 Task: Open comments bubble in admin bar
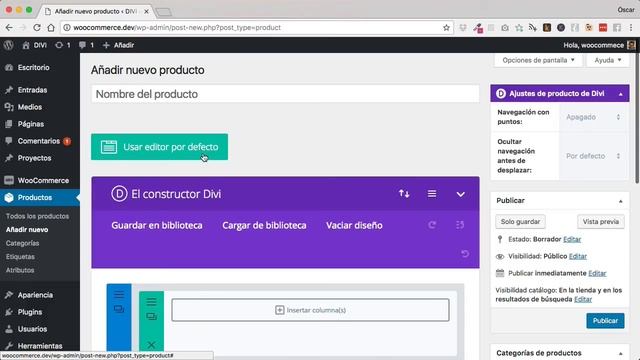click(86, 45)
